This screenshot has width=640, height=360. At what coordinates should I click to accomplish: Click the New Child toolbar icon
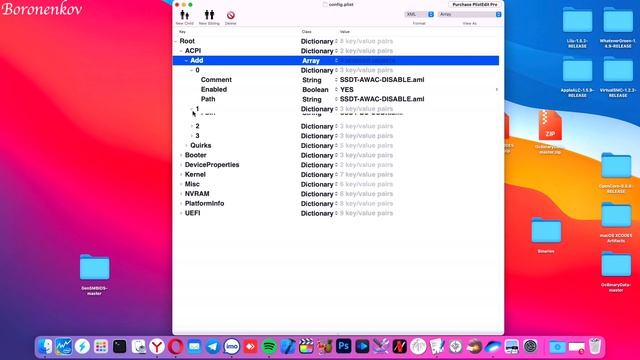tap(184, 16)
